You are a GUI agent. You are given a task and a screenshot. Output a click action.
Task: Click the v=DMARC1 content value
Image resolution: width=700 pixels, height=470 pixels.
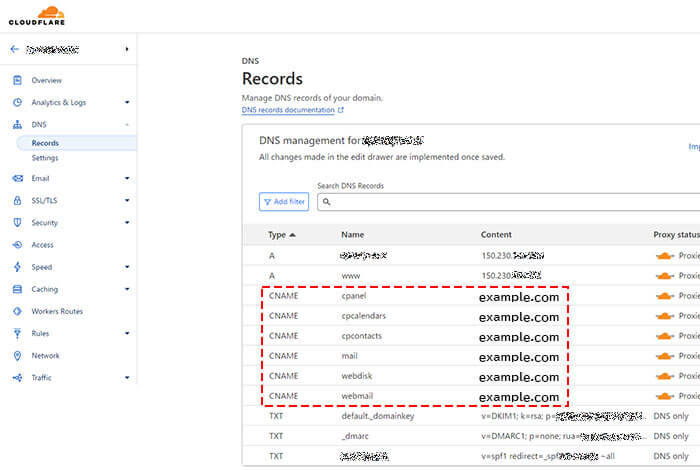click(564, 436)
